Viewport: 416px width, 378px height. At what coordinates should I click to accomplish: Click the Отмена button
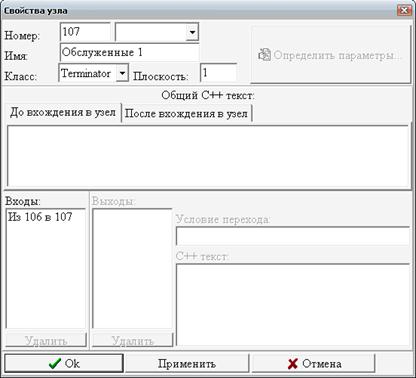(314, 363)
